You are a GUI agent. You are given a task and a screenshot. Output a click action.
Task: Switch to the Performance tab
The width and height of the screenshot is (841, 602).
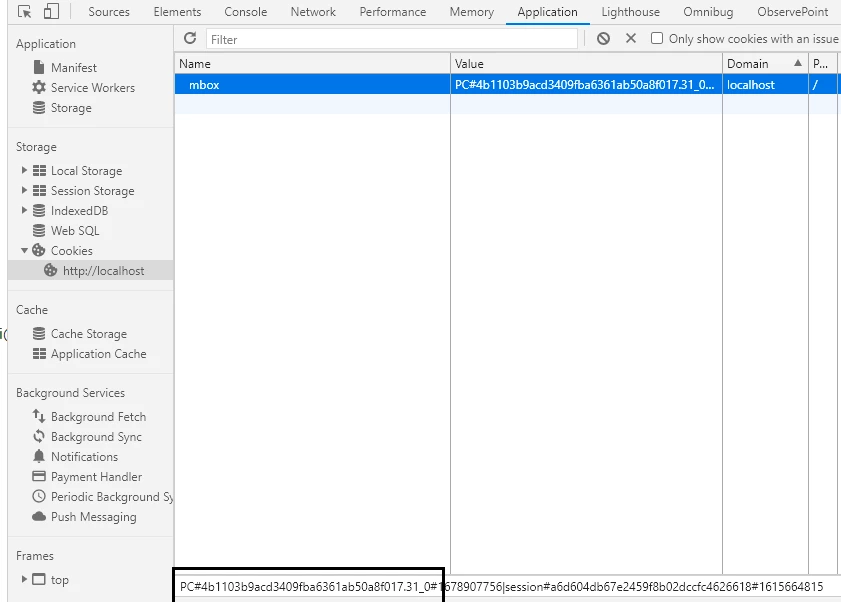coord(393,12)
